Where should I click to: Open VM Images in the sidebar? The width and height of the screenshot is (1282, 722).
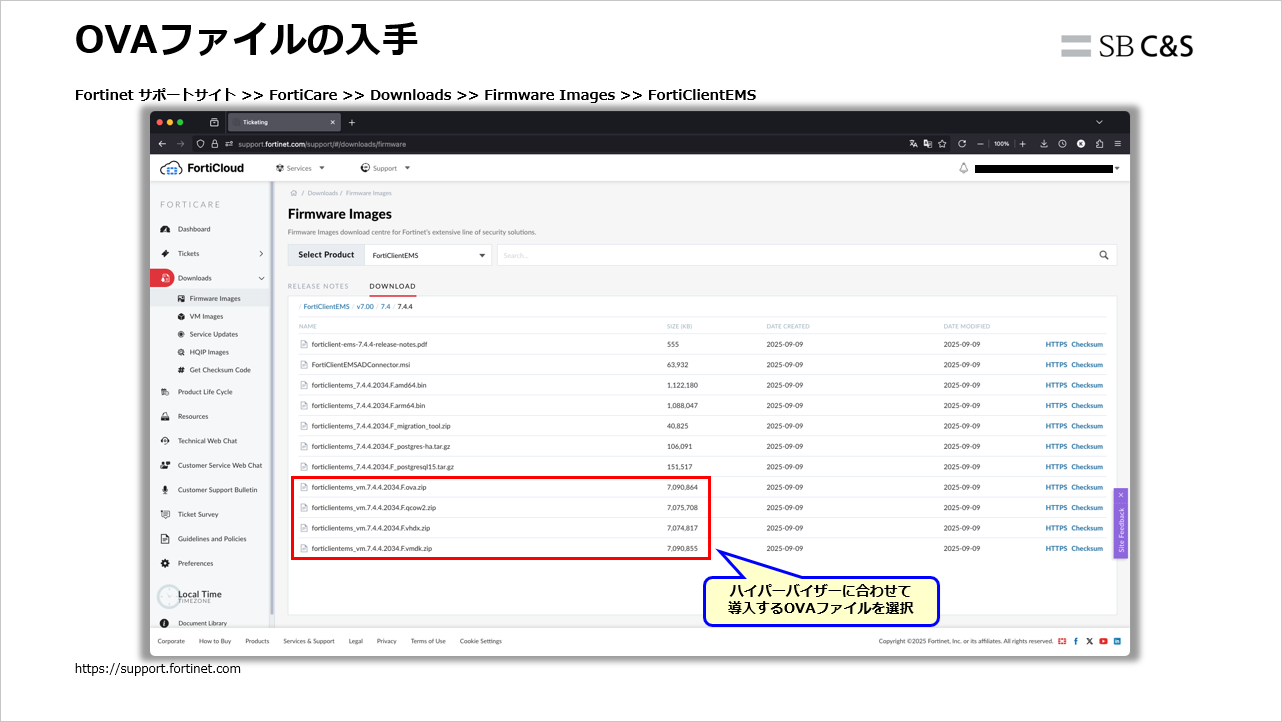(206, 316)
